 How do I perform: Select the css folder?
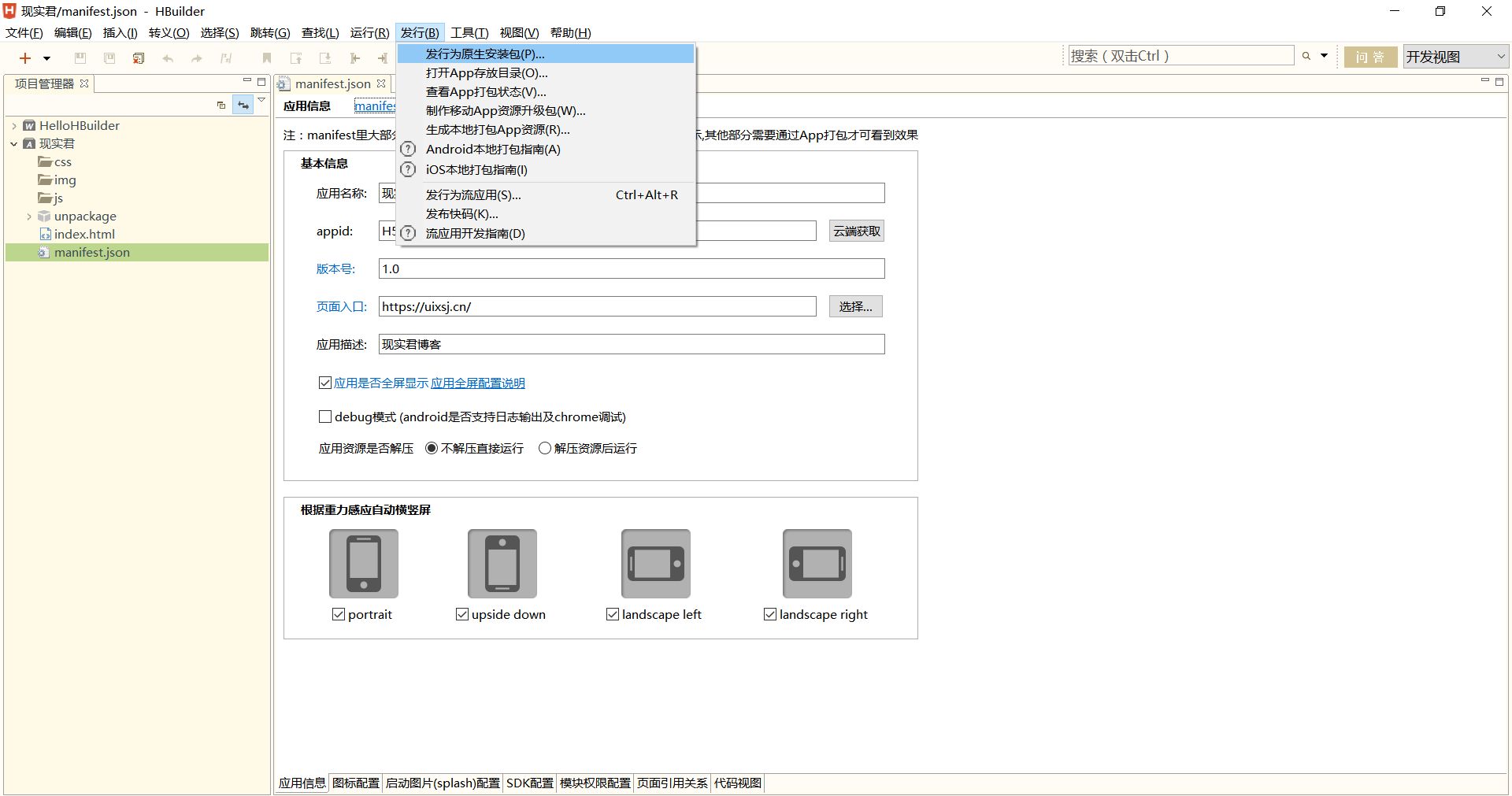pyautogui.click(x=55, y=162)
